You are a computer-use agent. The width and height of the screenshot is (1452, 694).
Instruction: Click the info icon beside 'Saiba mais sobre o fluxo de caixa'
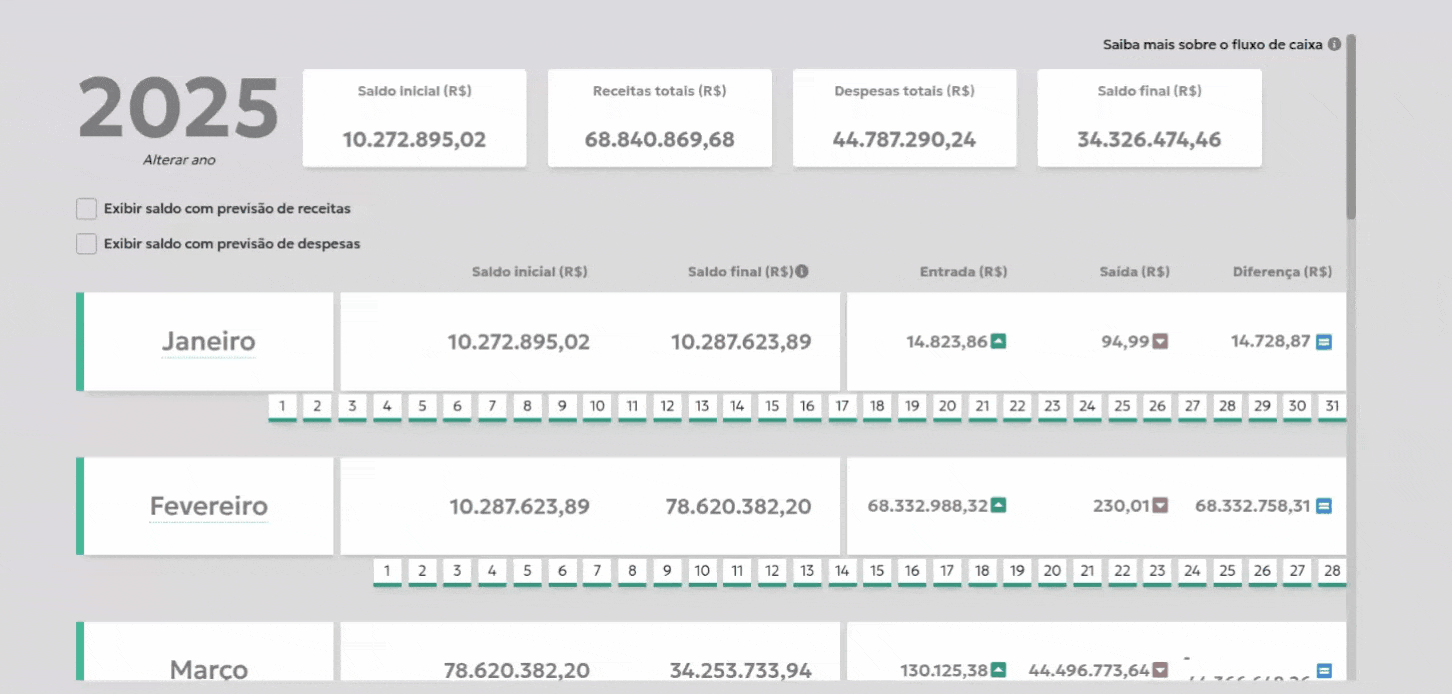pyautogui.click(x=1334, y=45)
